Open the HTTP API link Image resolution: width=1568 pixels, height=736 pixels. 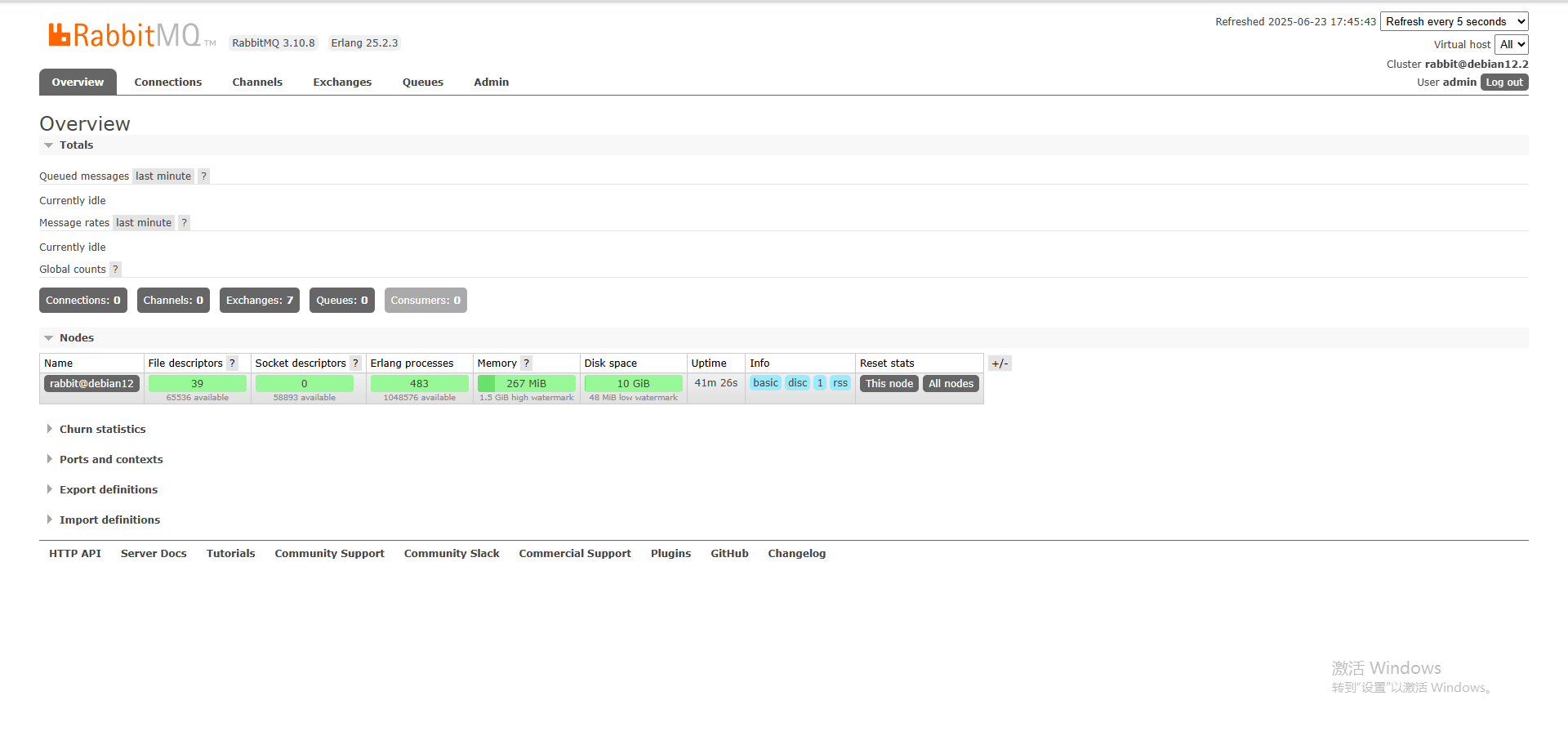click(x=75, y=553)
